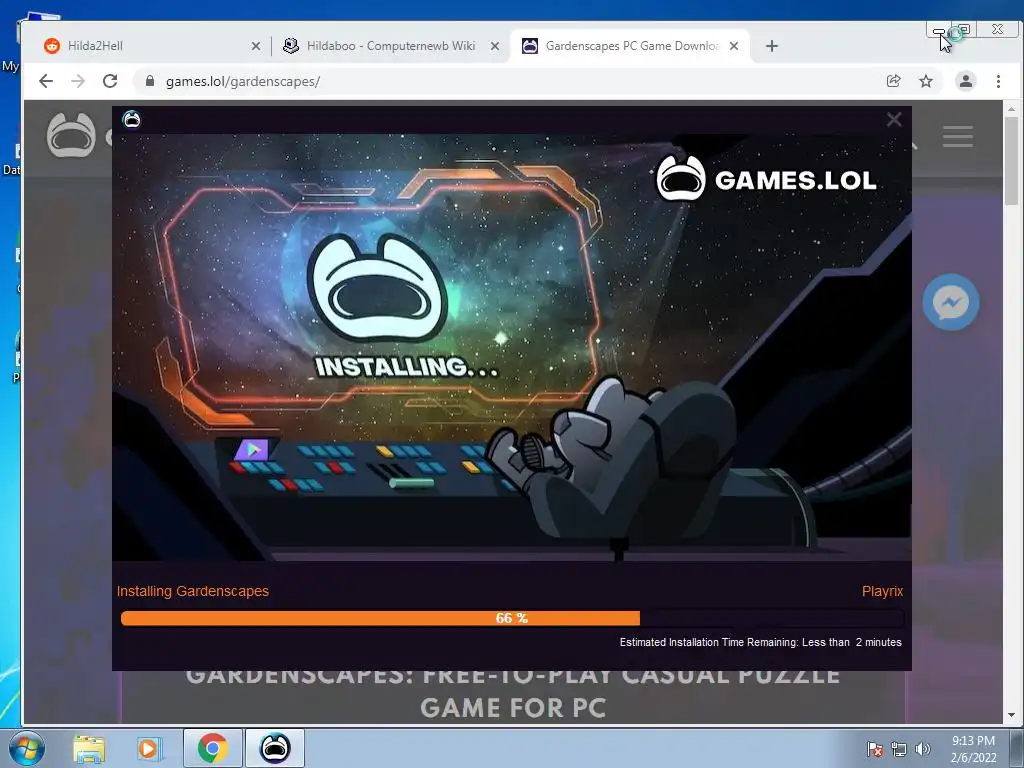
Task: Click the page scrollbar thumb
Action: (x=1011, y=161)
